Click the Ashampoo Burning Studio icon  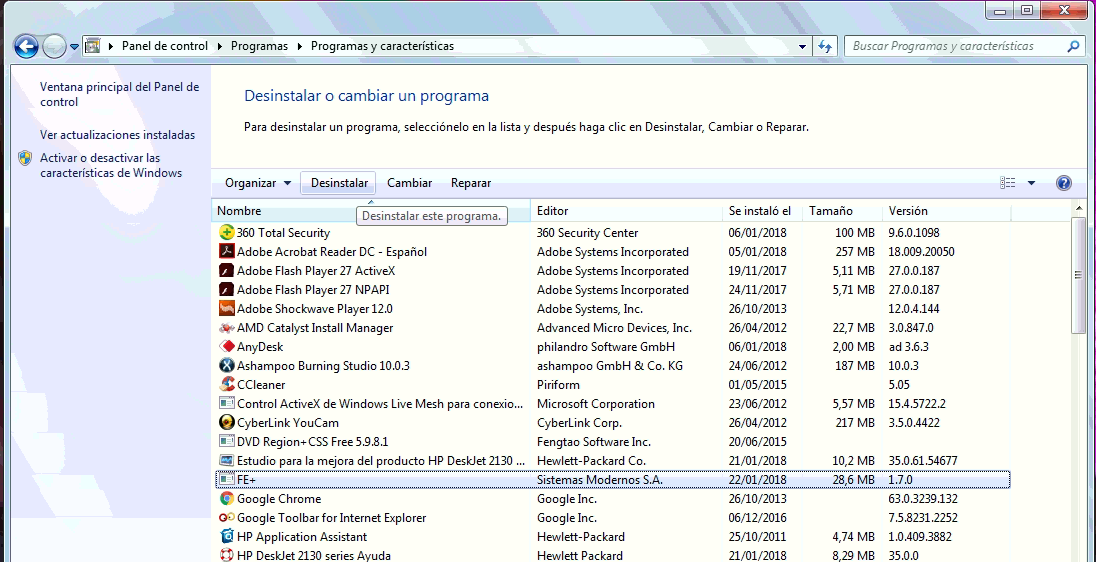click(226, 366)
